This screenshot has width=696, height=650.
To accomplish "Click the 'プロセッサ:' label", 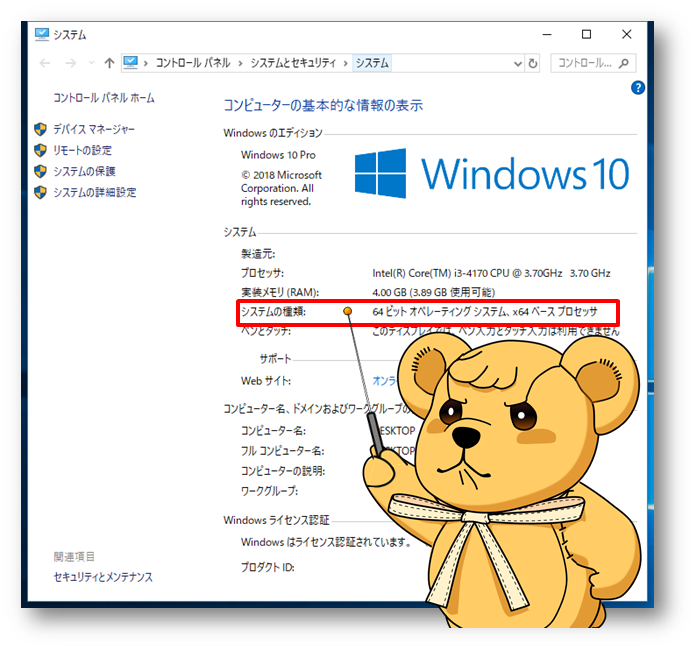I will pyautogui.click(x=262, y=273).
